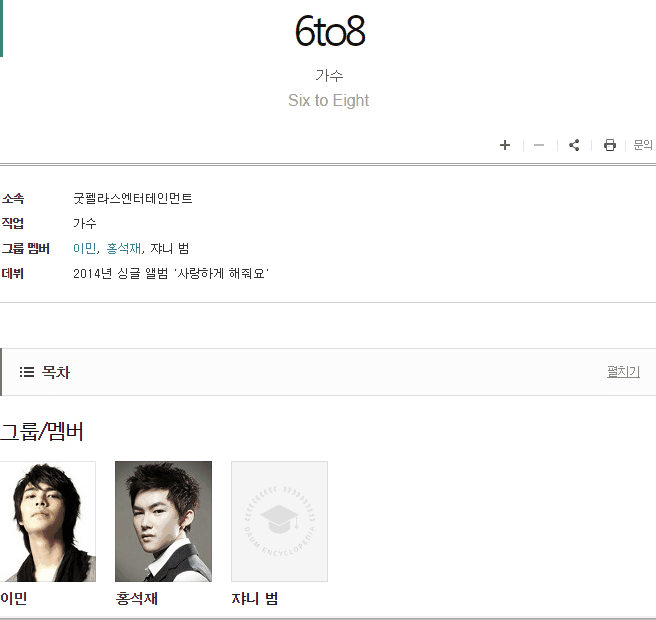Click the 굿펠라스엔터테인먼트 agency text
Screen dimensions: 656x620
pyautogui.click(x=133, y=198)
